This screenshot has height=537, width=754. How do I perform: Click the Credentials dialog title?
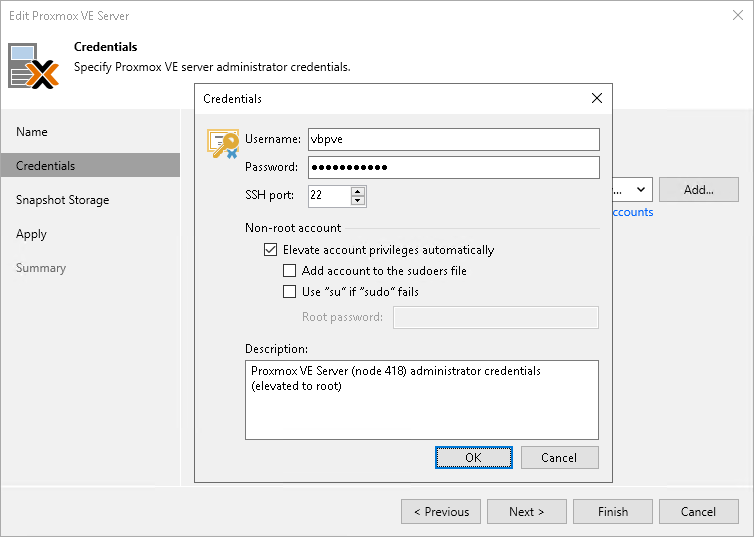[232, 99]
